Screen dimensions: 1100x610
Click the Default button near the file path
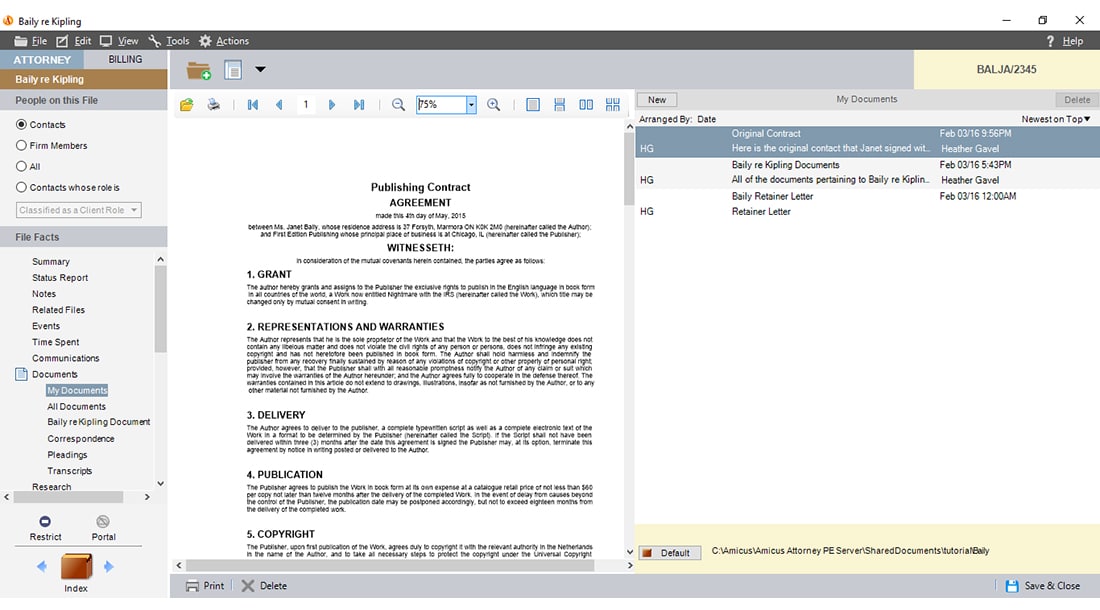coord(669,553)
